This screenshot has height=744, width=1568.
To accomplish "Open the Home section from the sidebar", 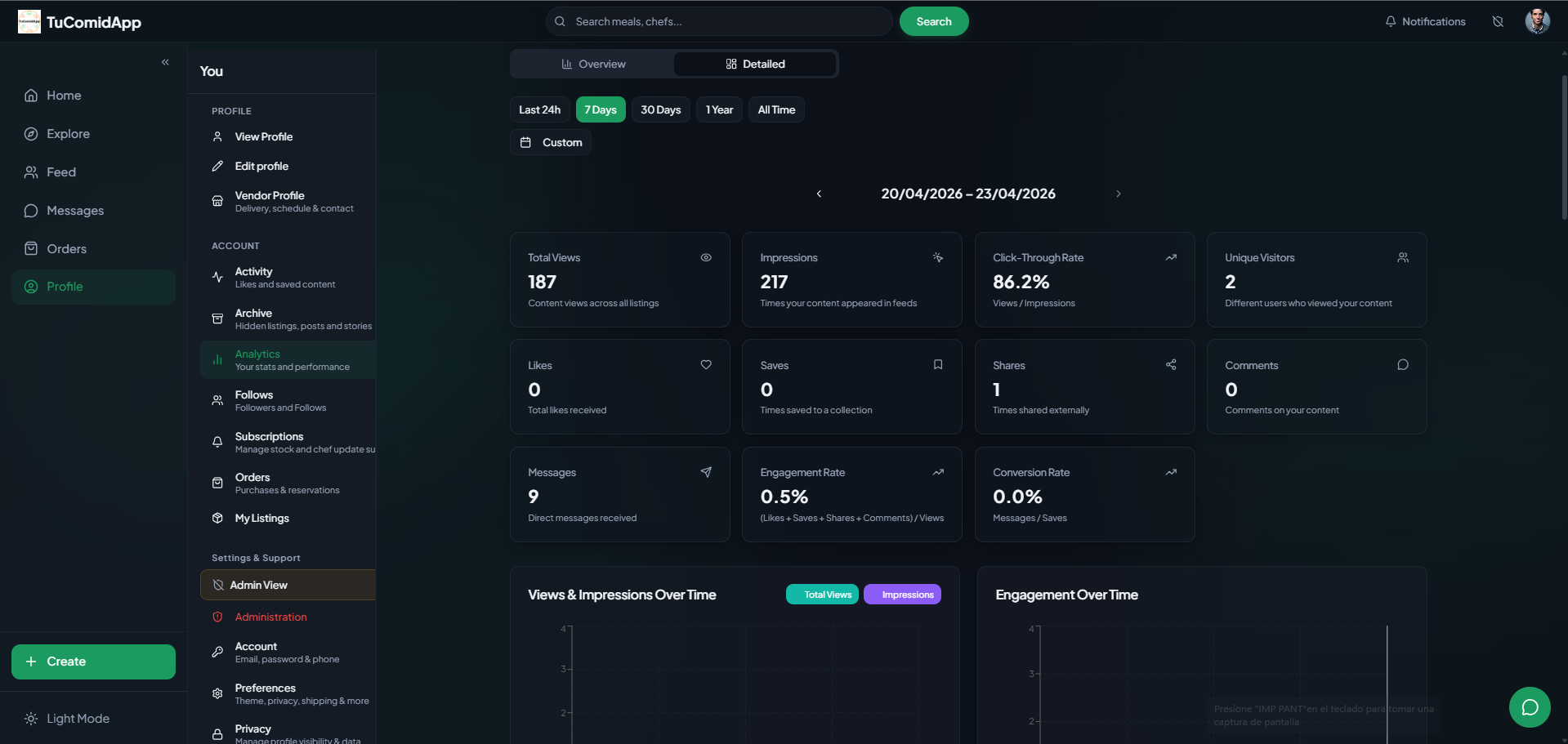I will [x=65, y=96].
